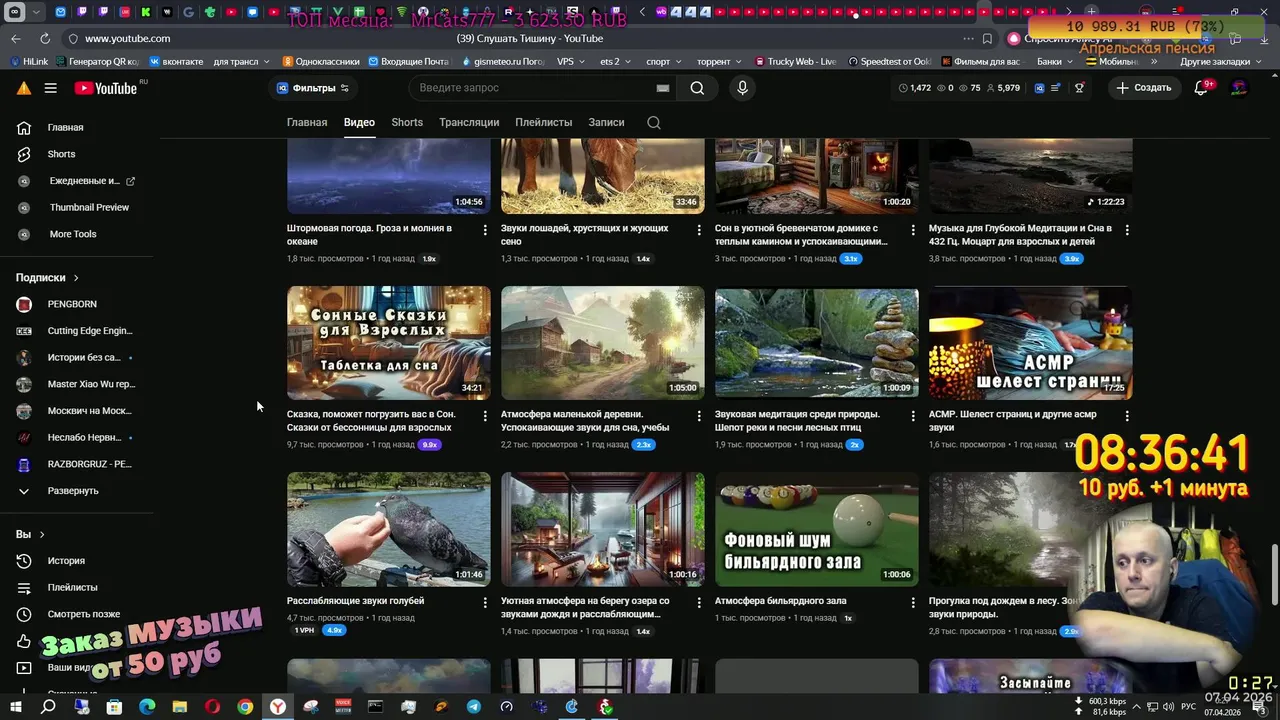Open the для трансл bookmarks folder dropdown
1280x720 pixels.
pos(242,61)
